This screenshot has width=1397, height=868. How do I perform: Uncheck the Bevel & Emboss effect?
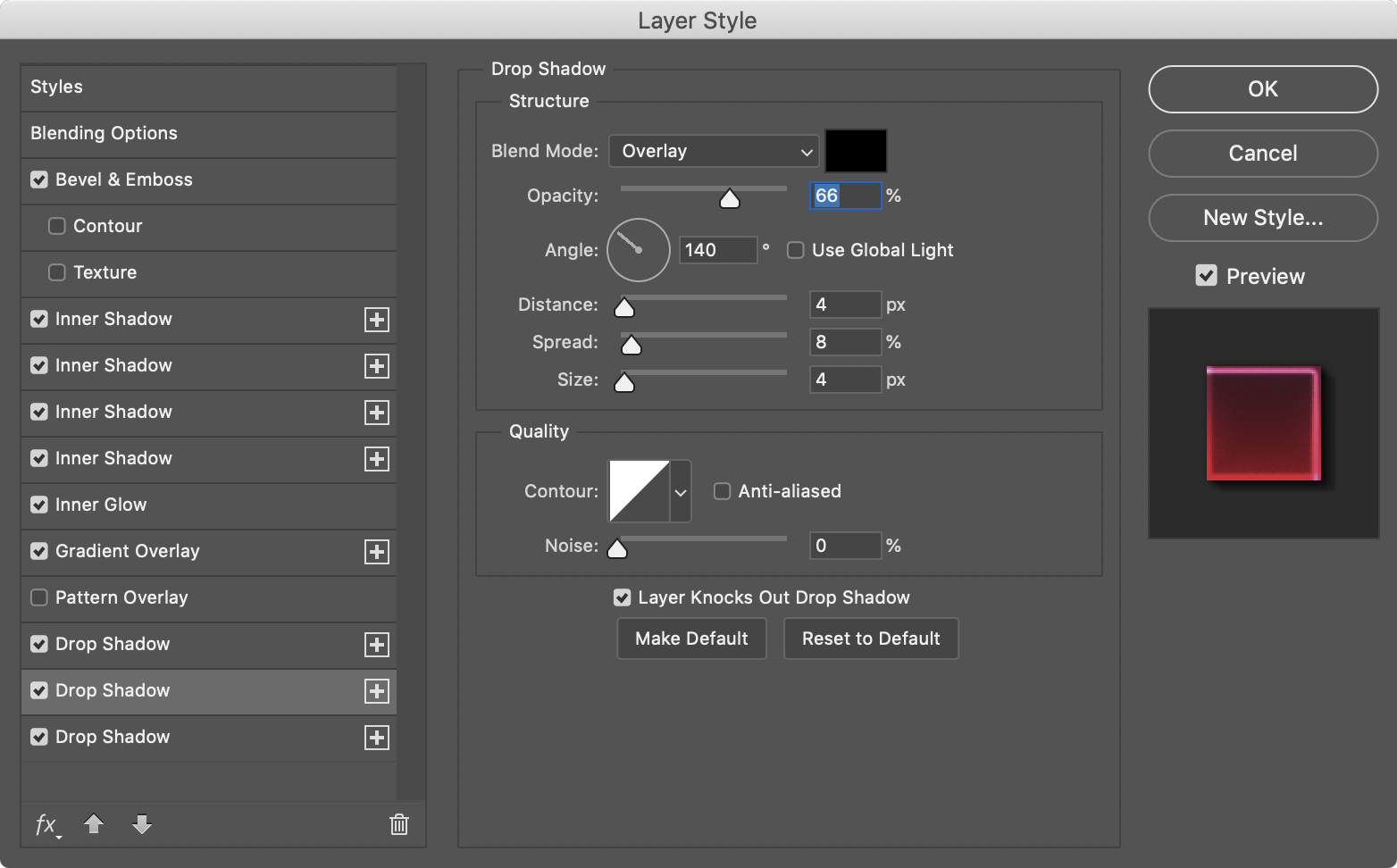39,179
